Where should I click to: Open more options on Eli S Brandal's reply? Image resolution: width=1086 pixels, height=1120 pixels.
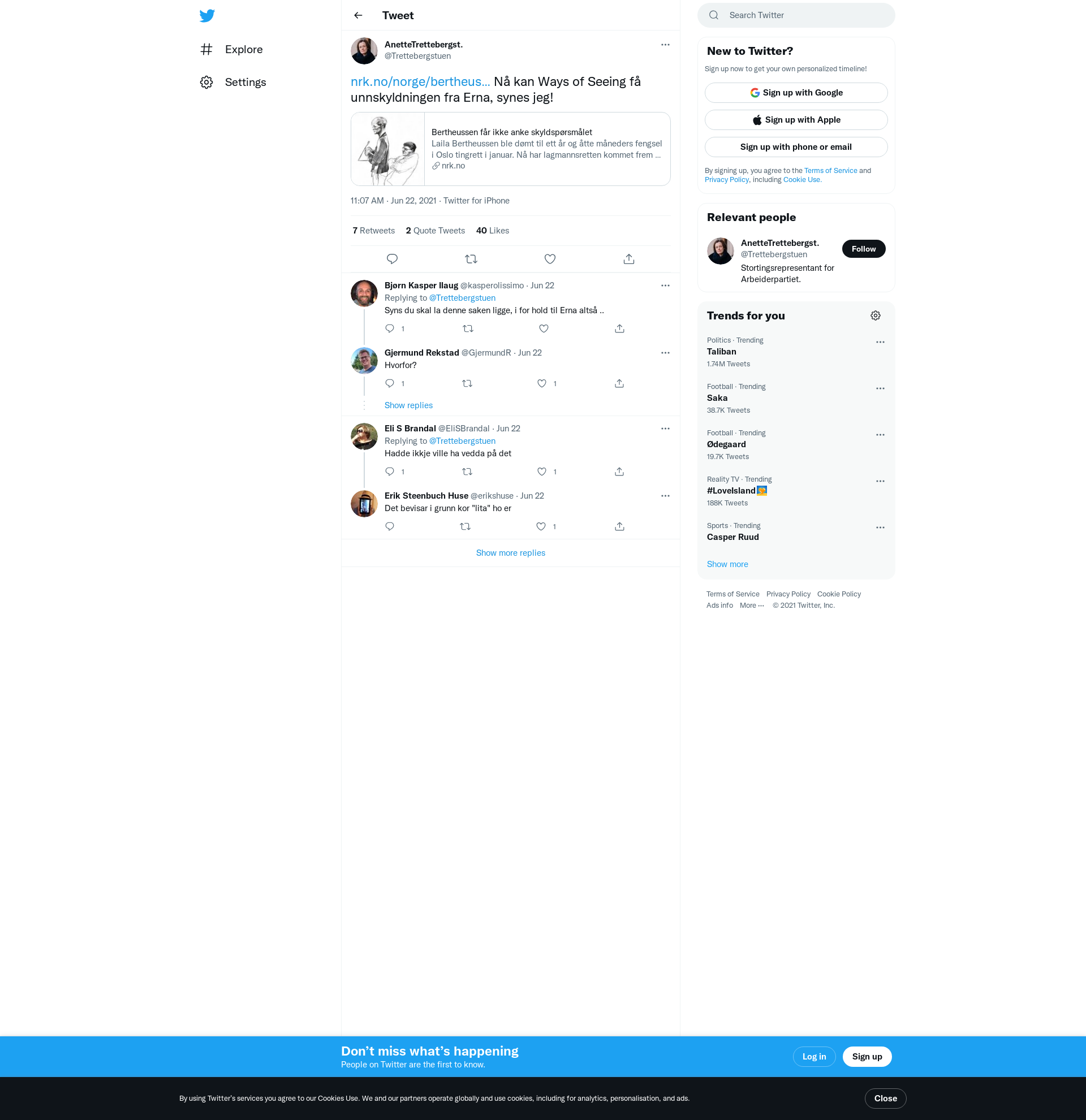[x=665, y=429]
